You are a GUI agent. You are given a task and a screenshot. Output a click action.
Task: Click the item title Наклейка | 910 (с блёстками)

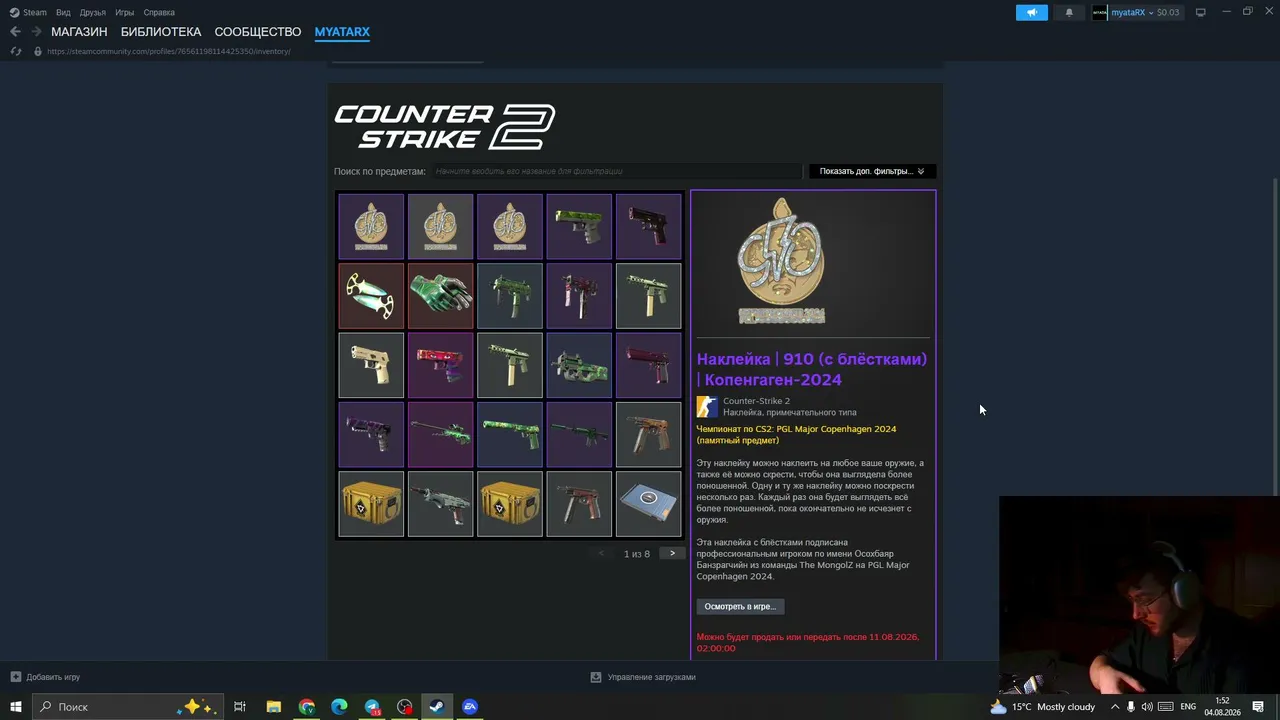click(x=812, y=369)
